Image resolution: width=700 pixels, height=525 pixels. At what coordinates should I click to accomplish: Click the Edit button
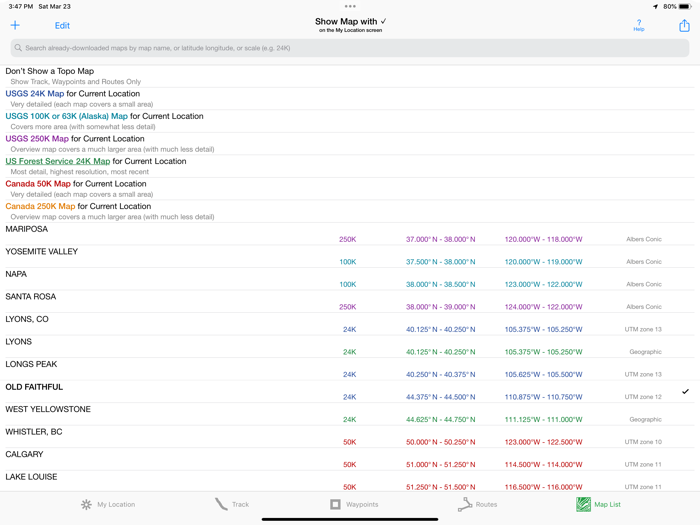pos(62,25)
